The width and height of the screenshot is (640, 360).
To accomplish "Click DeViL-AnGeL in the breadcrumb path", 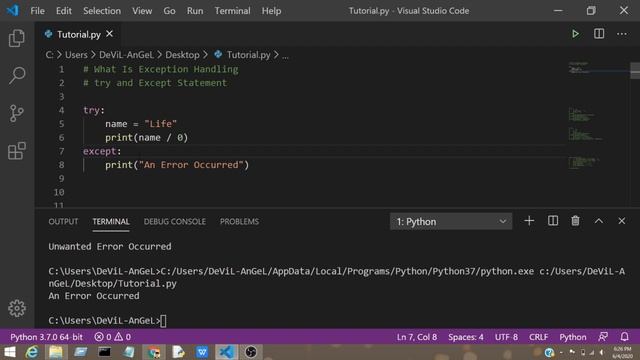I will [126, 55].
